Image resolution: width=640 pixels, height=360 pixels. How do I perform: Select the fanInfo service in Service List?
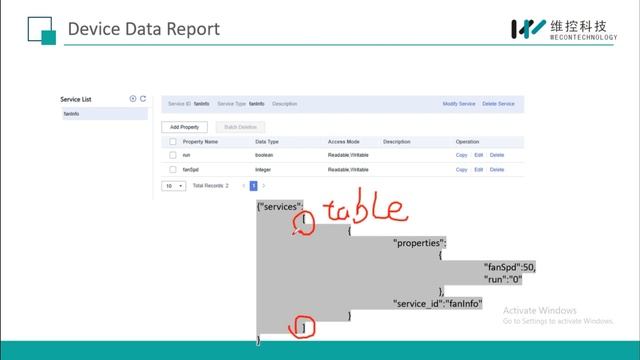click(104, 114)
